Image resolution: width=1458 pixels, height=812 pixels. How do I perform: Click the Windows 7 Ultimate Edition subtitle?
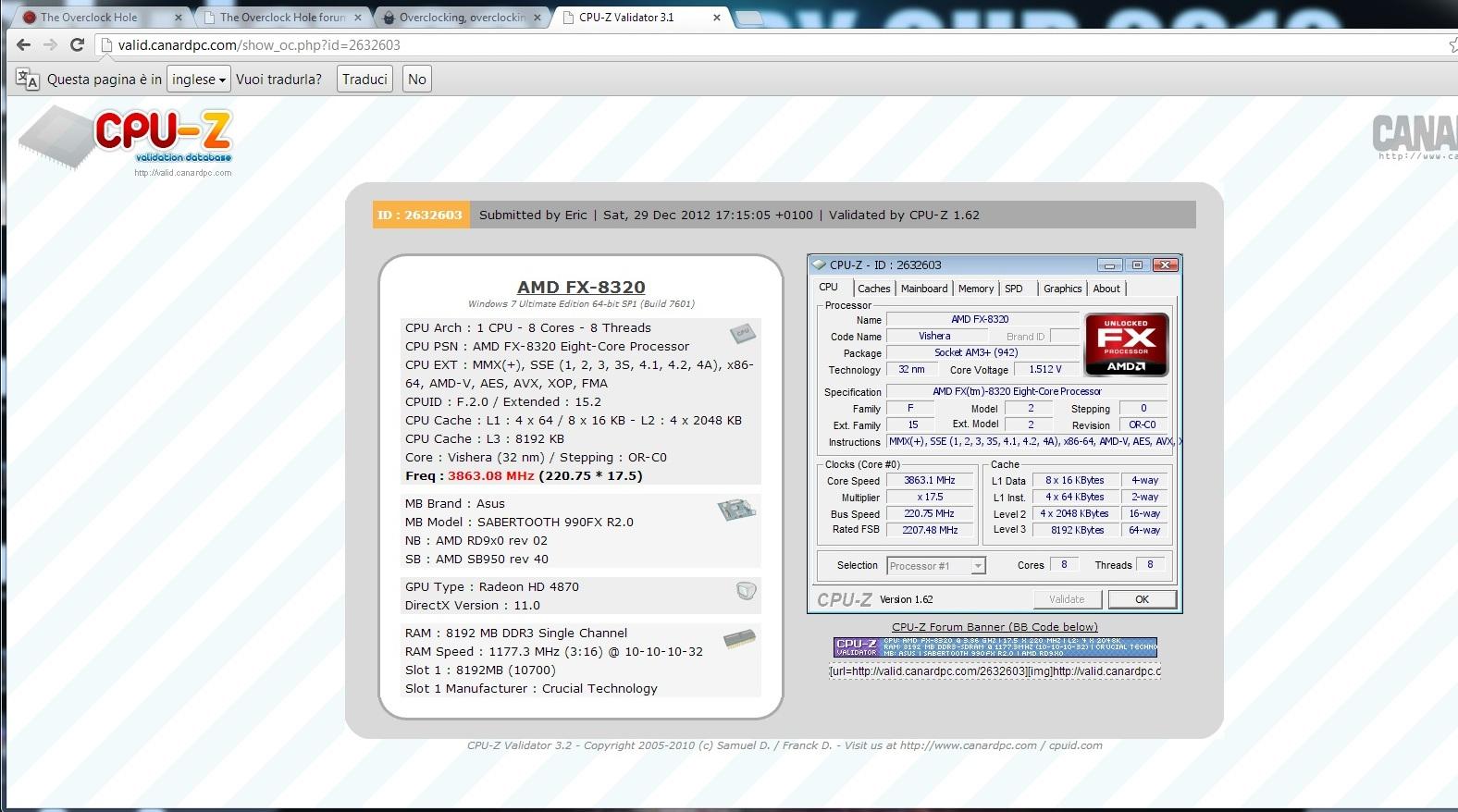click(x=581, y=304)
